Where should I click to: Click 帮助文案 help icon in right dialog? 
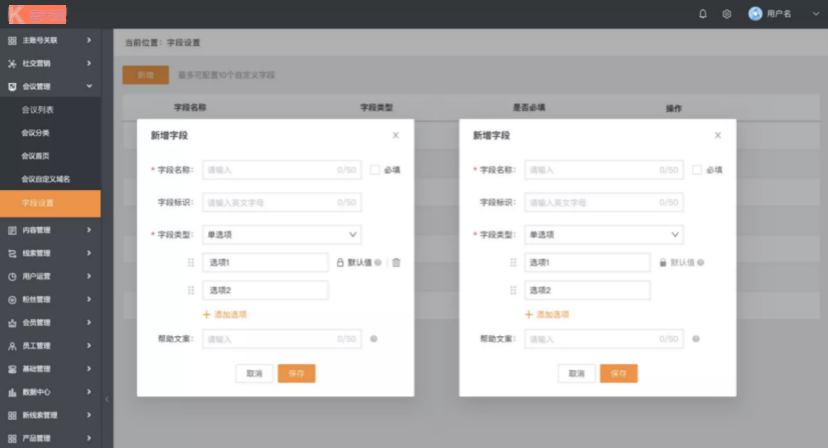click(x=695, y=339)
